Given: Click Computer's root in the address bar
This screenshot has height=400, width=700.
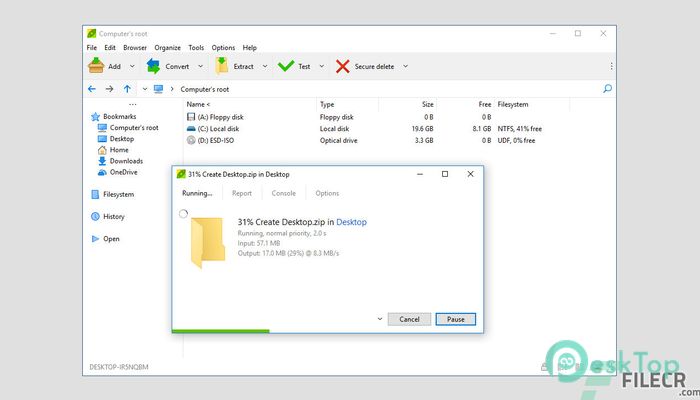Looking at the screenshot, I should pos(204,89).
